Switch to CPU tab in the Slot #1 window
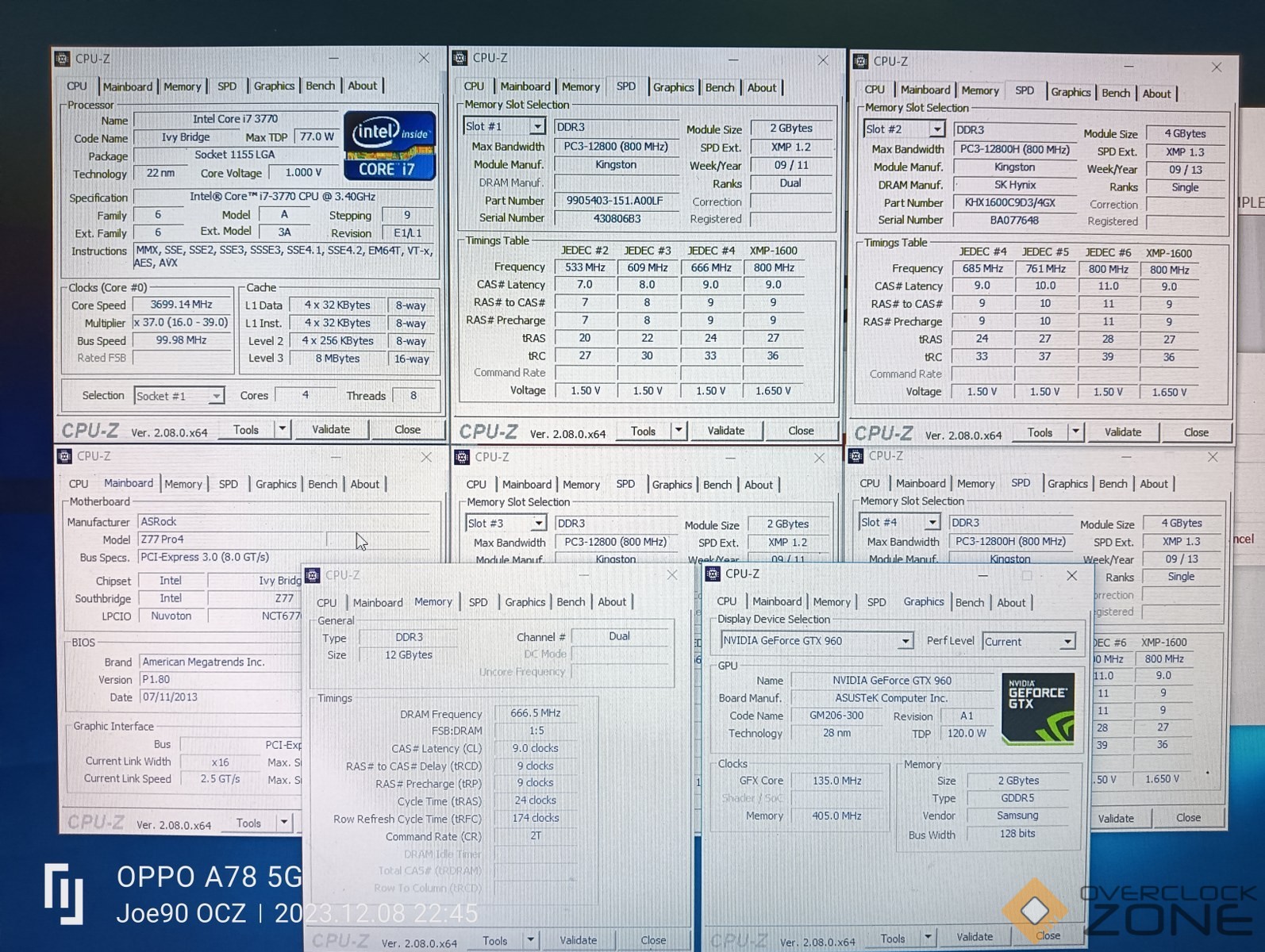The width and height of the screenshot is (1265, 952). (x=474, y=86)
